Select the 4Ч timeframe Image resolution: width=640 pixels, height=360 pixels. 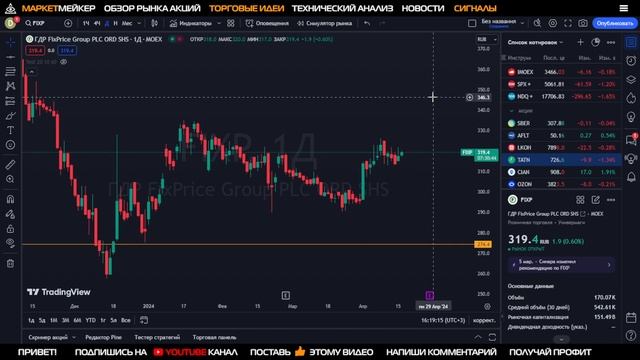point(97,23)
